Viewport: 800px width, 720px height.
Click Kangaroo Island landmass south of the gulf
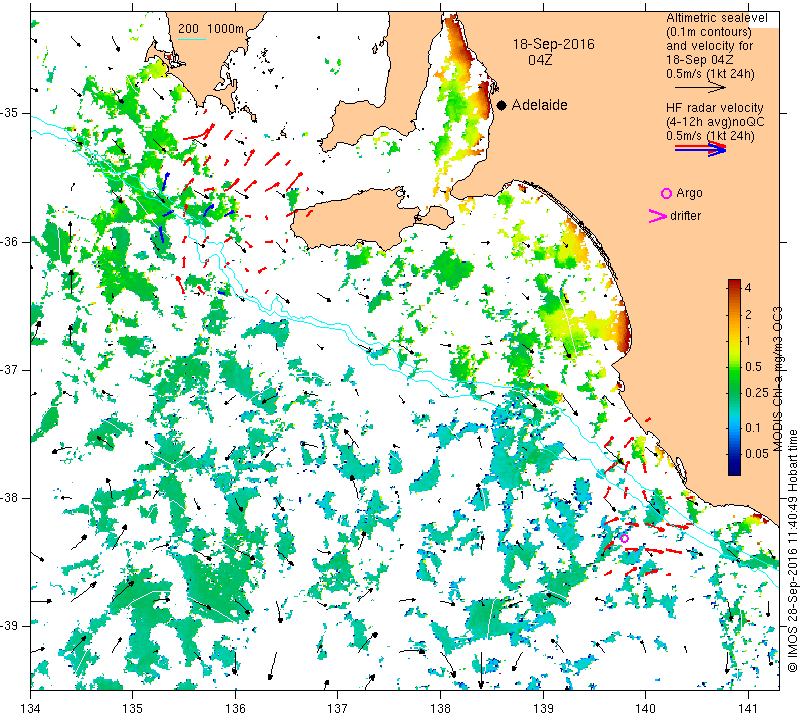[x=357, y=217]
